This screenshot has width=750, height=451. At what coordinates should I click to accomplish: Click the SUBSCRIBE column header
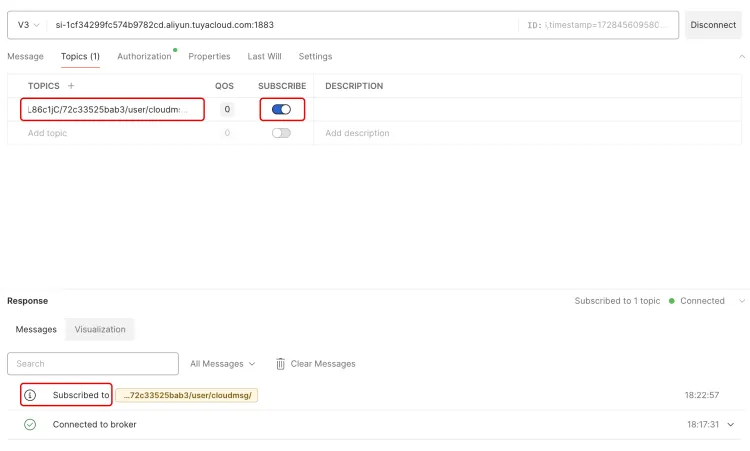282,86
